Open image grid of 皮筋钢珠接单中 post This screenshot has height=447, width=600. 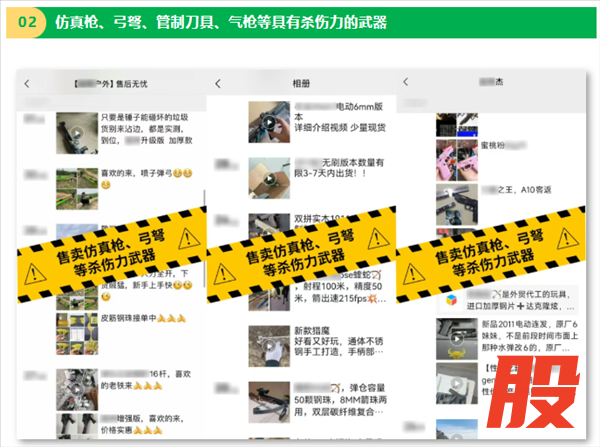click(x=77, y=334)
